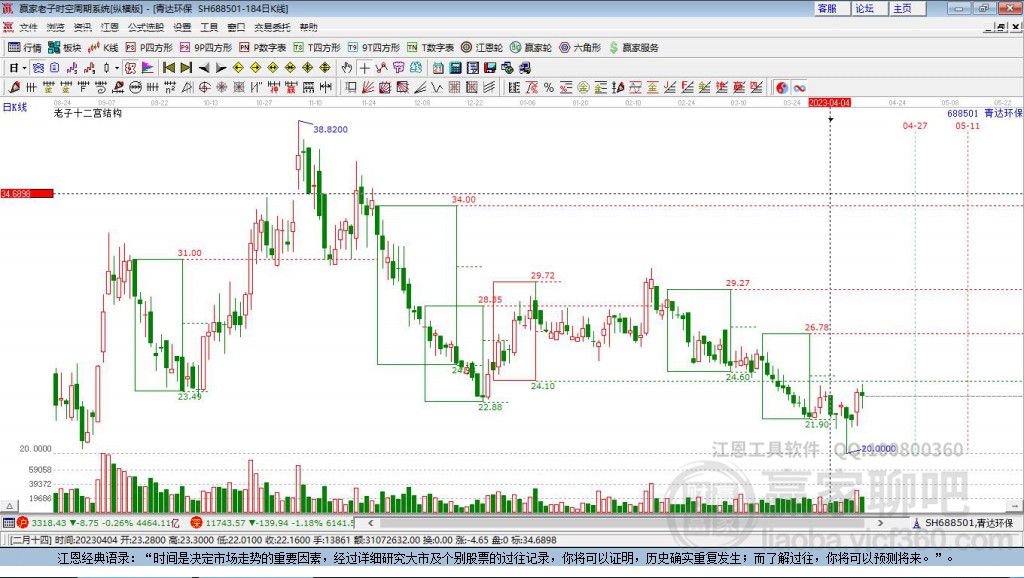Open the 9P四方形 tool
Screen dimensions: 1024x578
[x=206, y=48]
